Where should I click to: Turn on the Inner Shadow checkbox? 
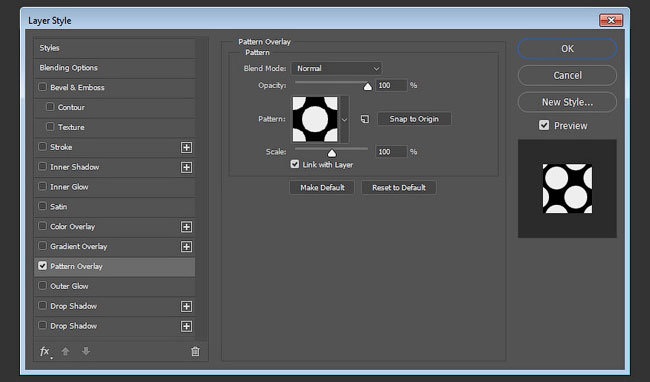(x=42, y=167)
